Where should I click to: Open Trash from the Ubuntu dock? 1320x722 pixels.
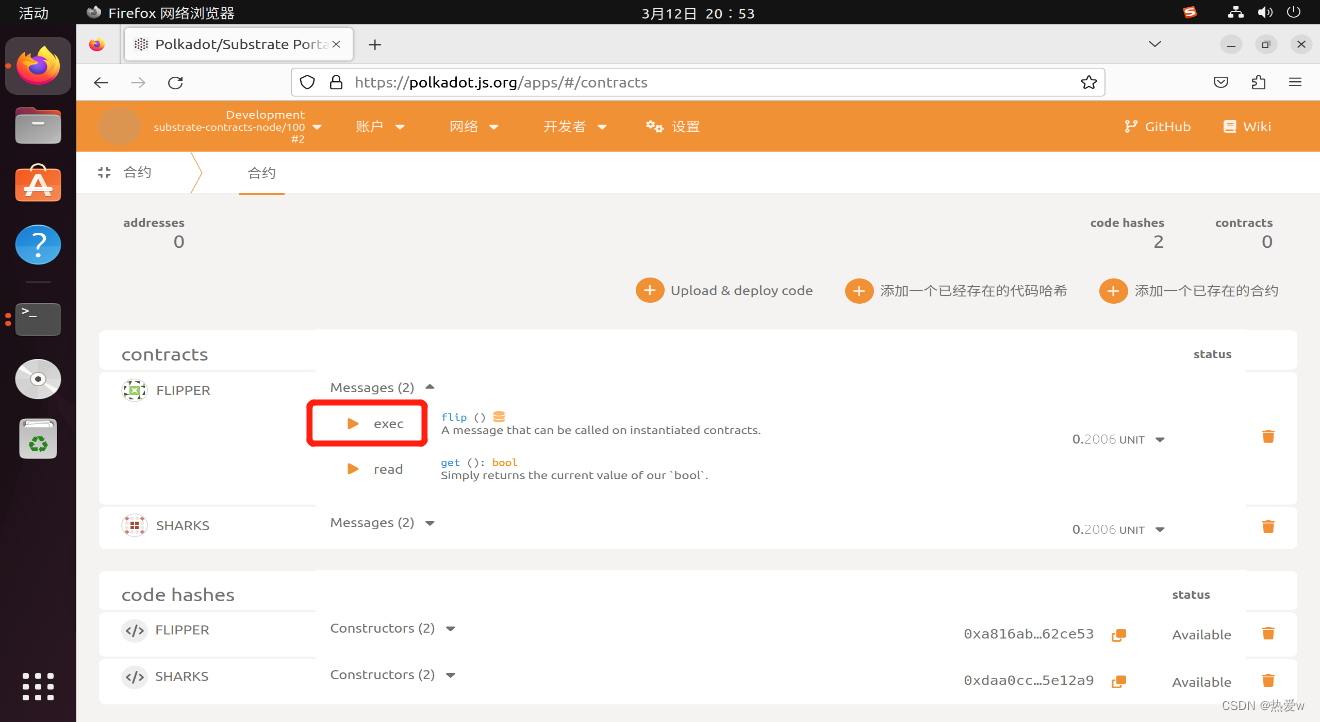(38, 439)
